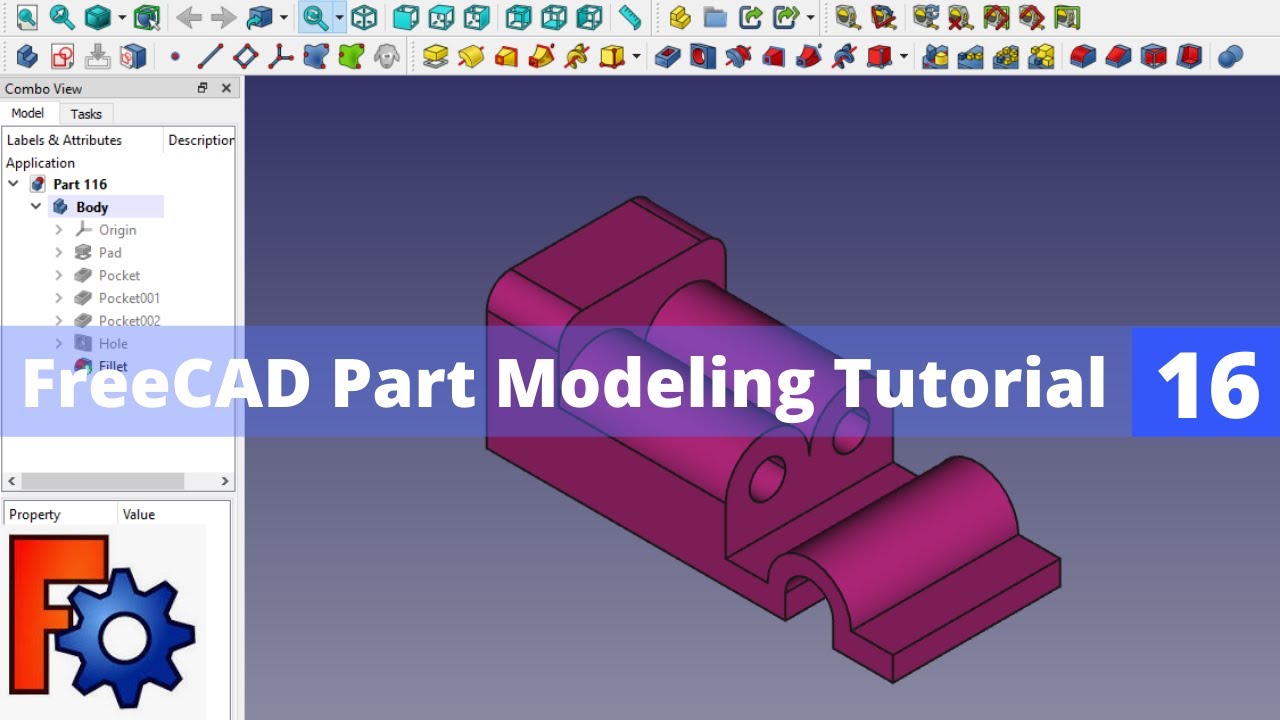Image resolution: width=1280 pixels, height=720 pixels.
Task: Click the navigate forward arrow
Action: (x=224, y=17)
